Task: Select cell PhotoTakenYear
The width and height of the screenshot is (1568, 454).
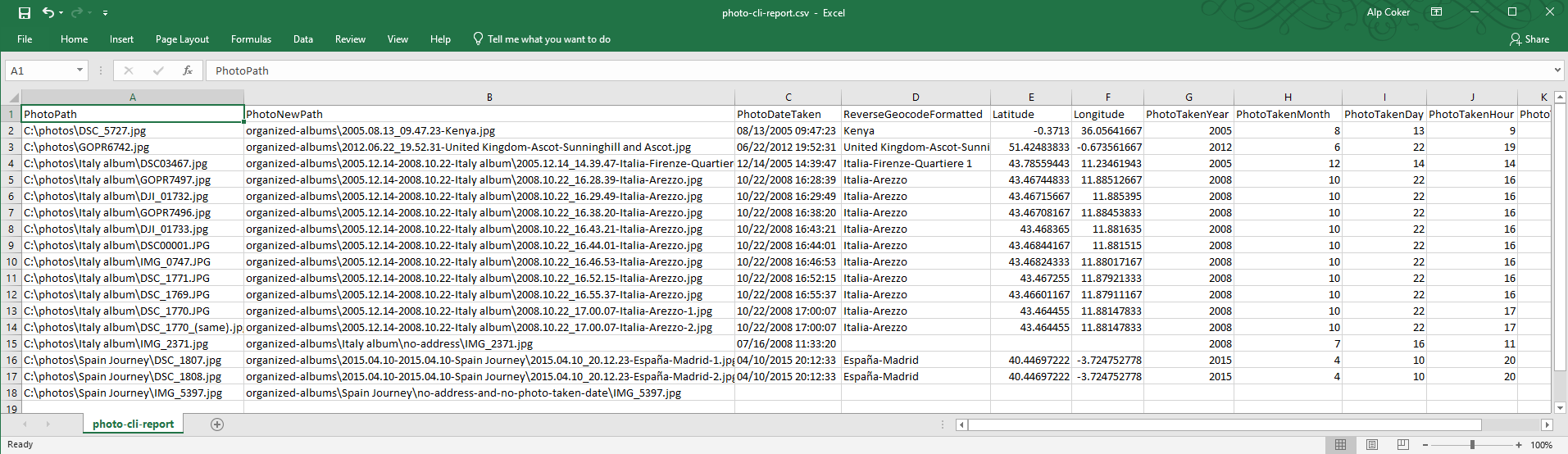Action: pyautogui.click(x=1188, y=114)
